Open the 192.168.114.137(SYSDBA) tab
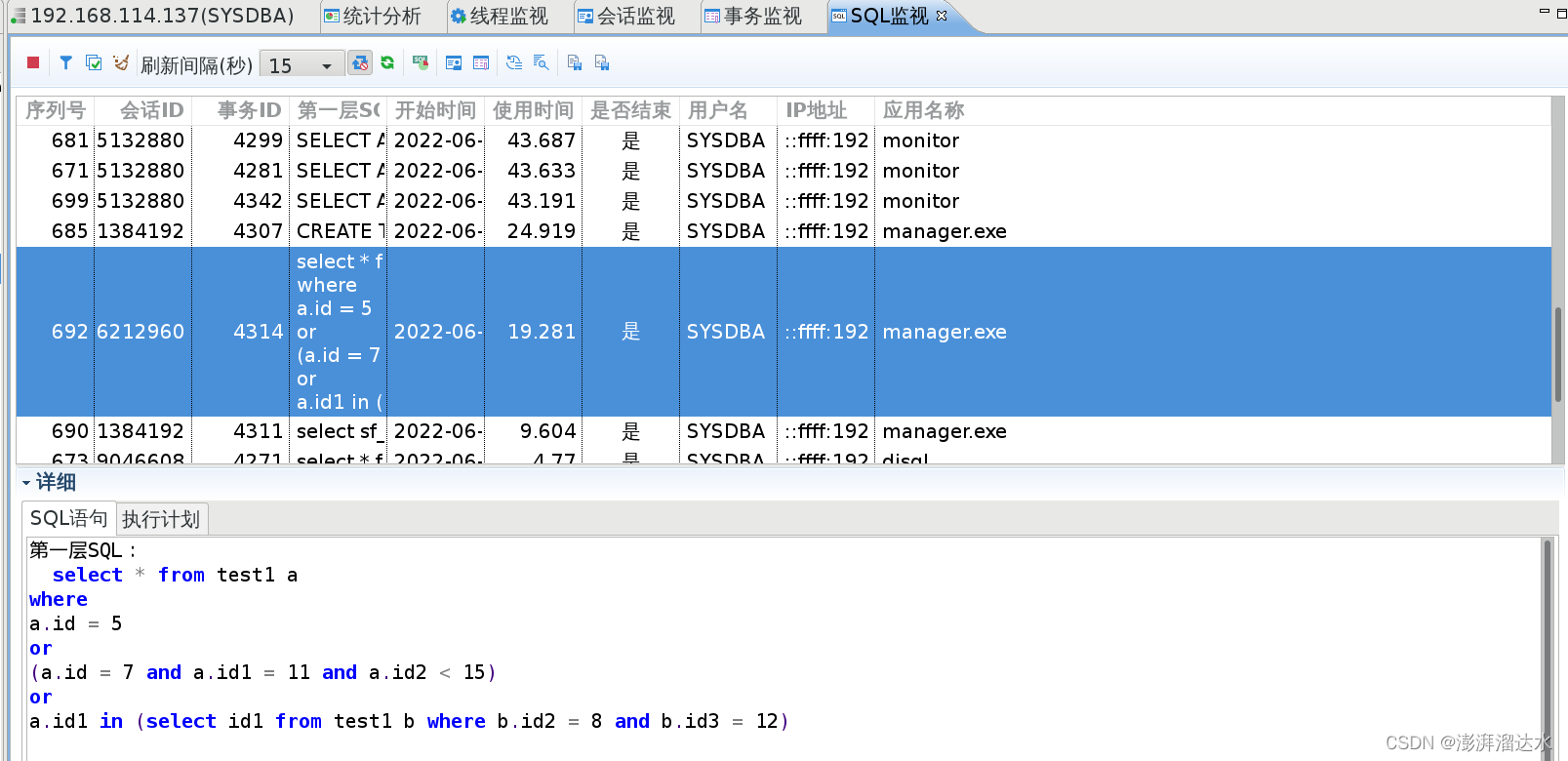 pos(152,17)
